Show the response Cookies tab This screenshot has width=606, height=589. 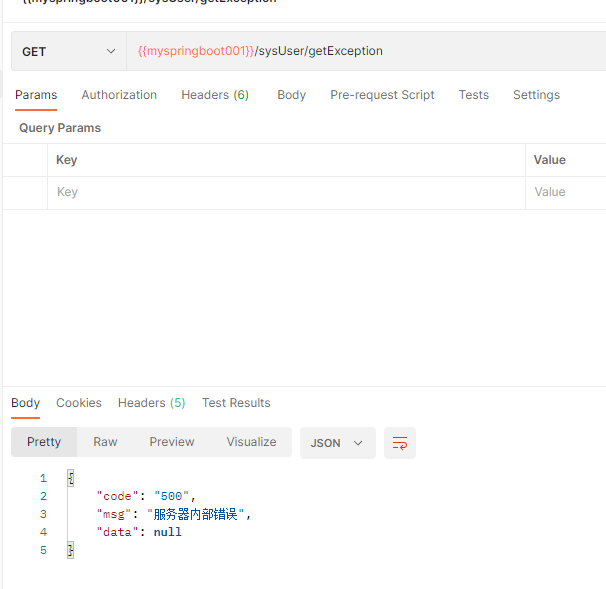coord(79,403)
